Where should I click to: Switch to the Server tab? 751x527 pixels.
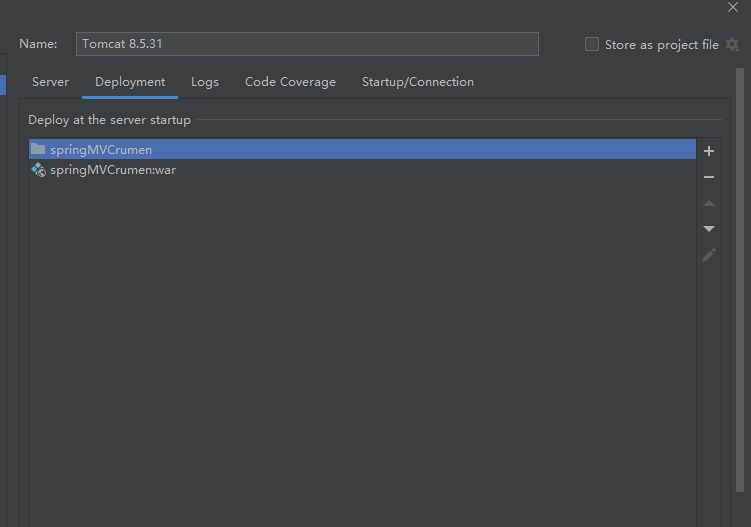point(50,82)
